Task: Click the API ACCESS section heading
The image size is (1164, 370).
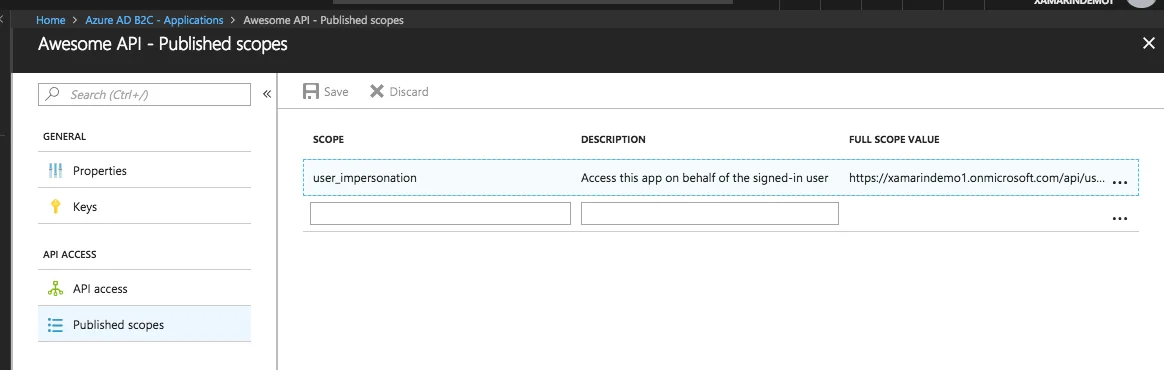Action: tap(70, 254)
